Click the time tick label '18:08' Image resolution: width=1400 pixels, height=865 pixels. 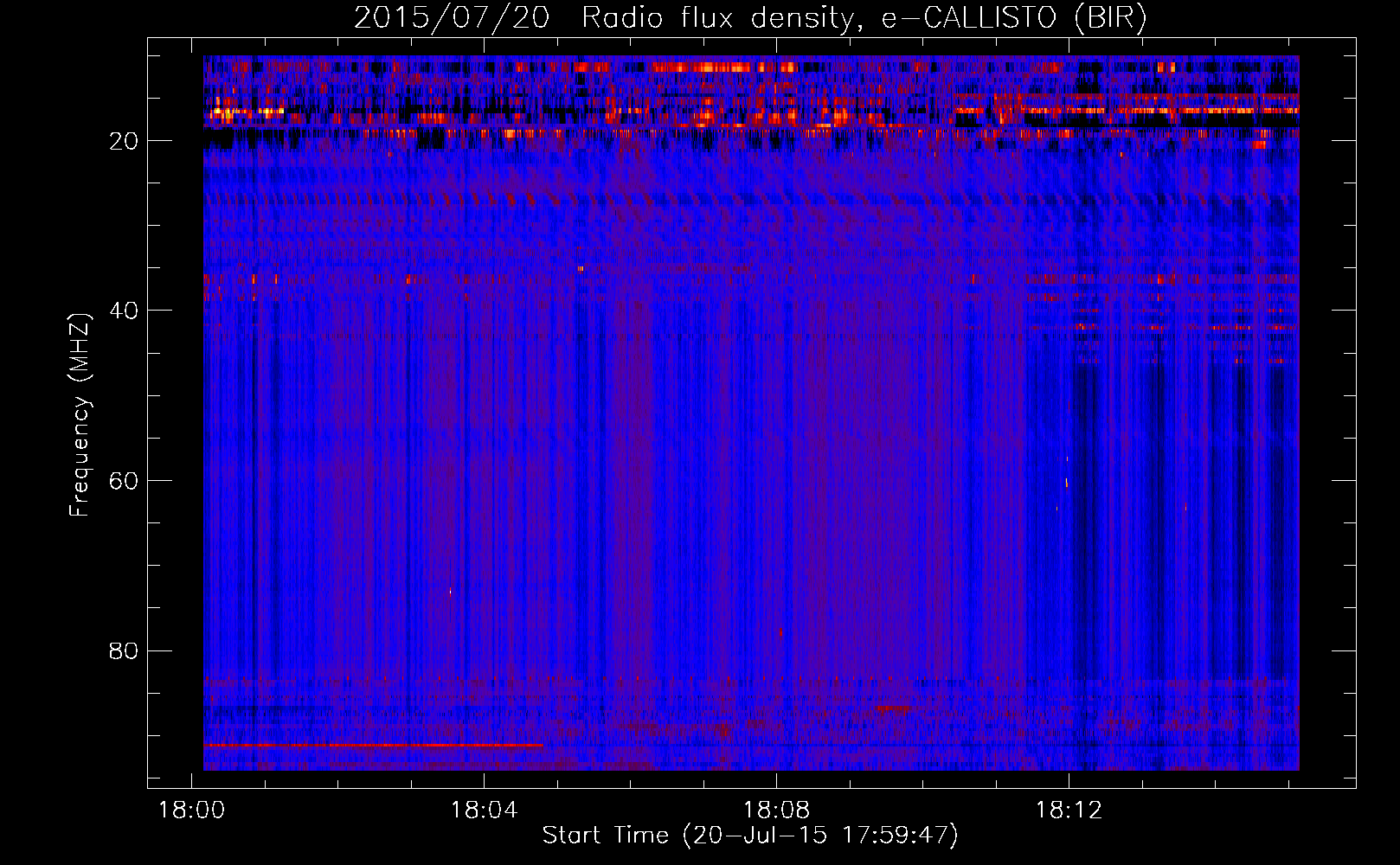(x=776, y=811)
